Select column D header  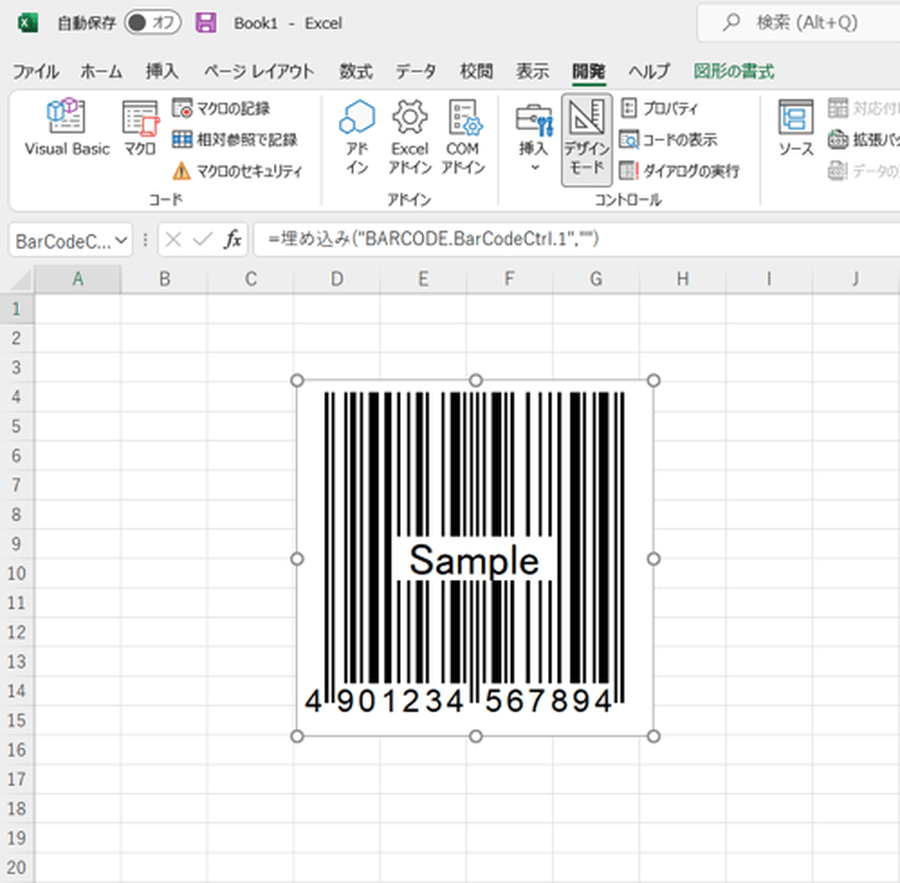click(337, 279)
